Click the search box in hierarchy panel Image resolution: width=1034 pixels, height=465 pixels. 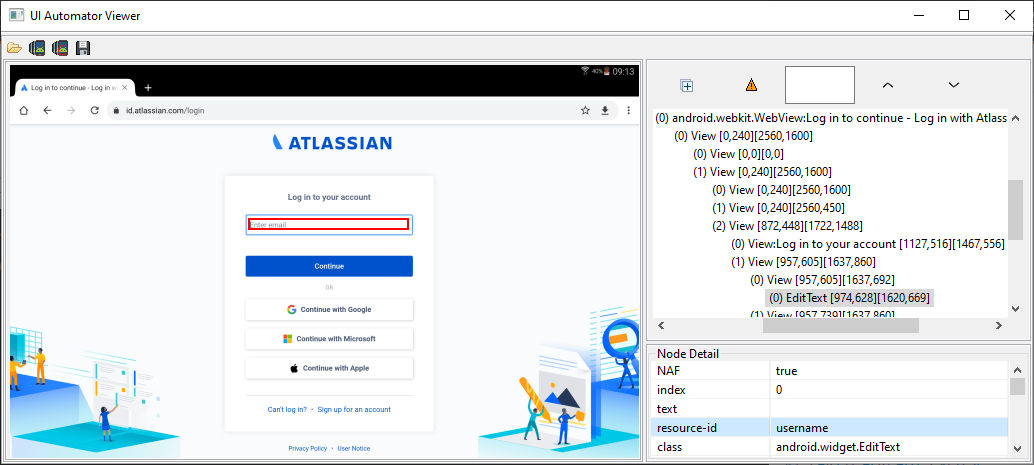point(820,85)
